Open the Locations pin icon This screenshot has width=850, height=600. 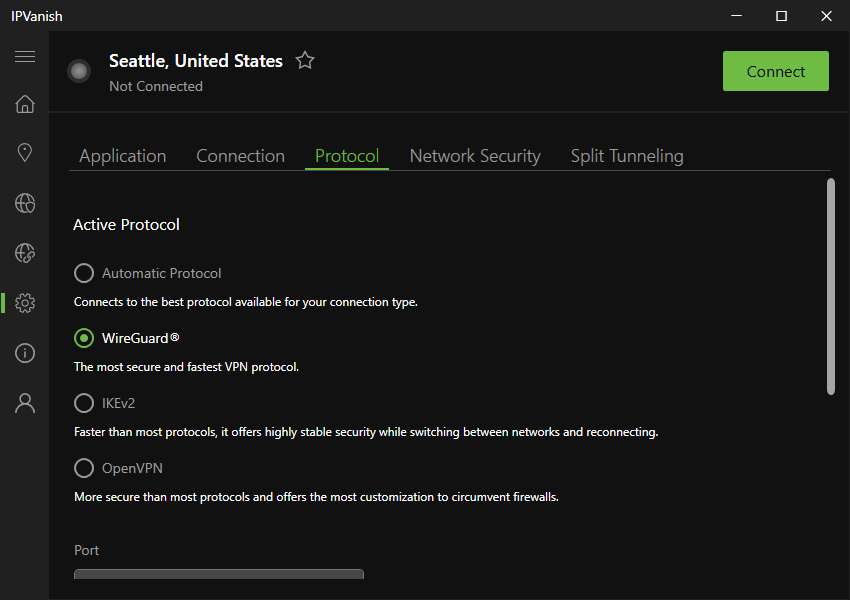pos(25,153)
